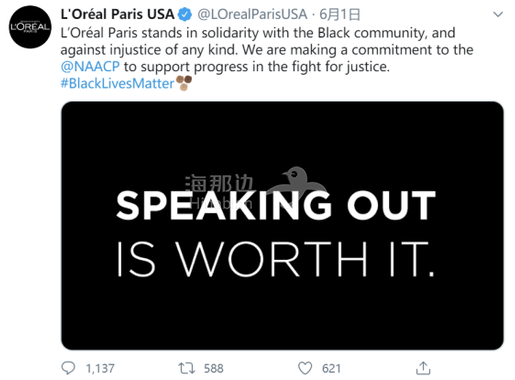
Task: Like the tweet with heart icon
Action: 305,368
